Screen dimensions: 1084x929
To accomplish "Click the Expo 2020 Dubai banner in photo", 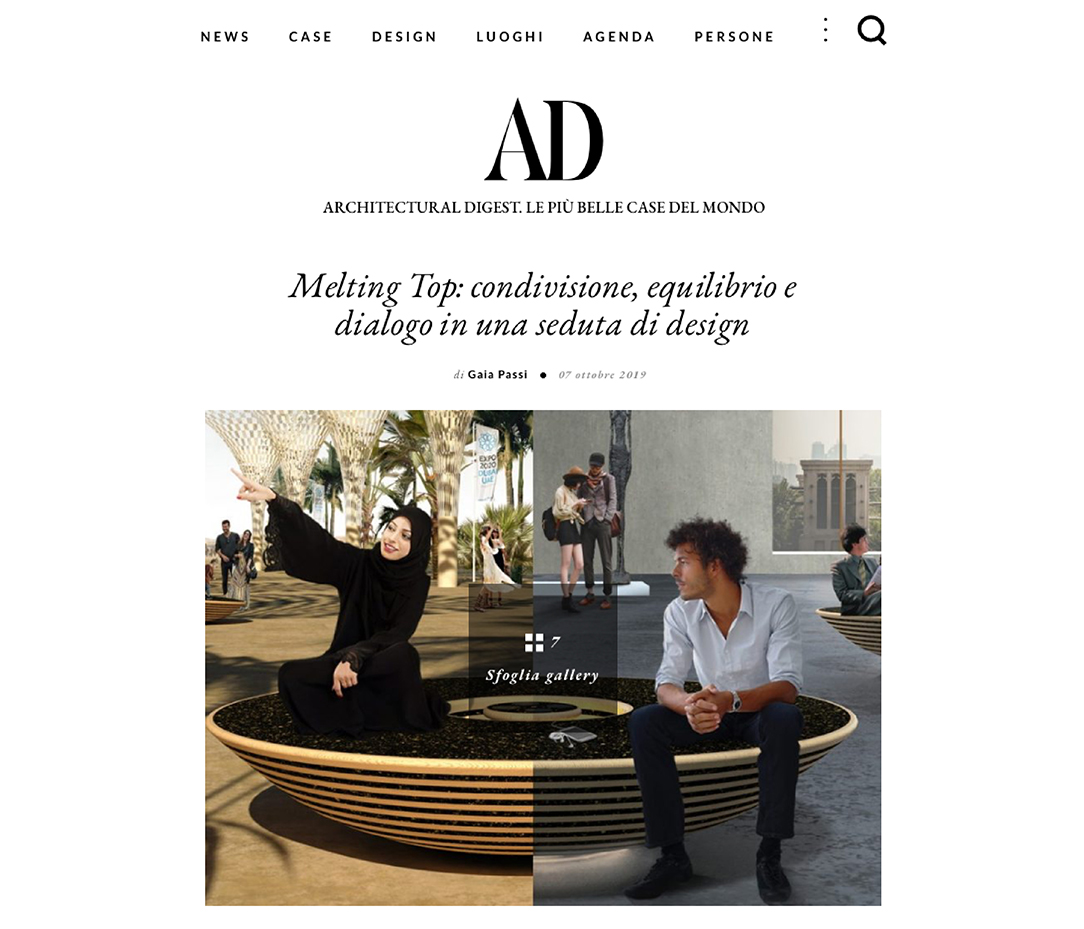I will tap(487, 461).
